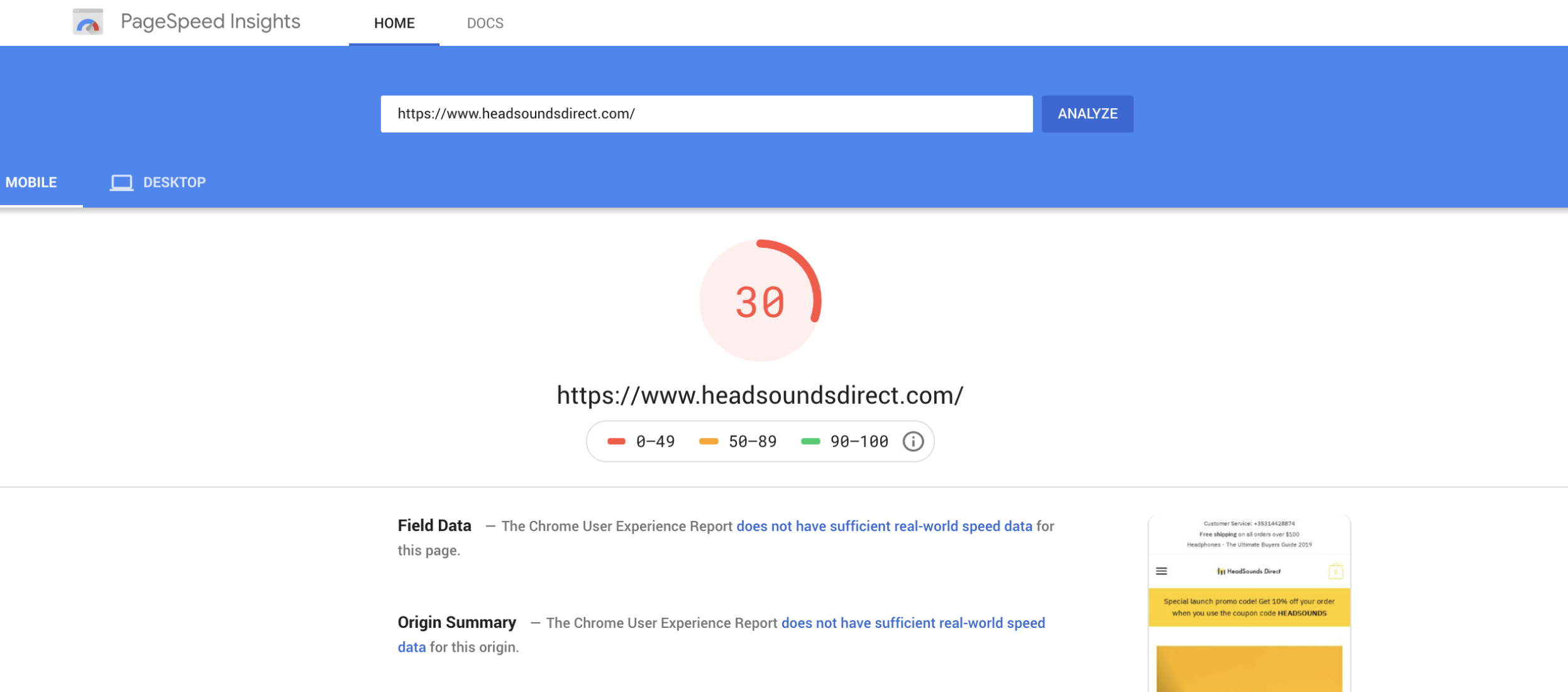Open the DOCS tab
1568x692 pixels.
click(x=485, y=23)
